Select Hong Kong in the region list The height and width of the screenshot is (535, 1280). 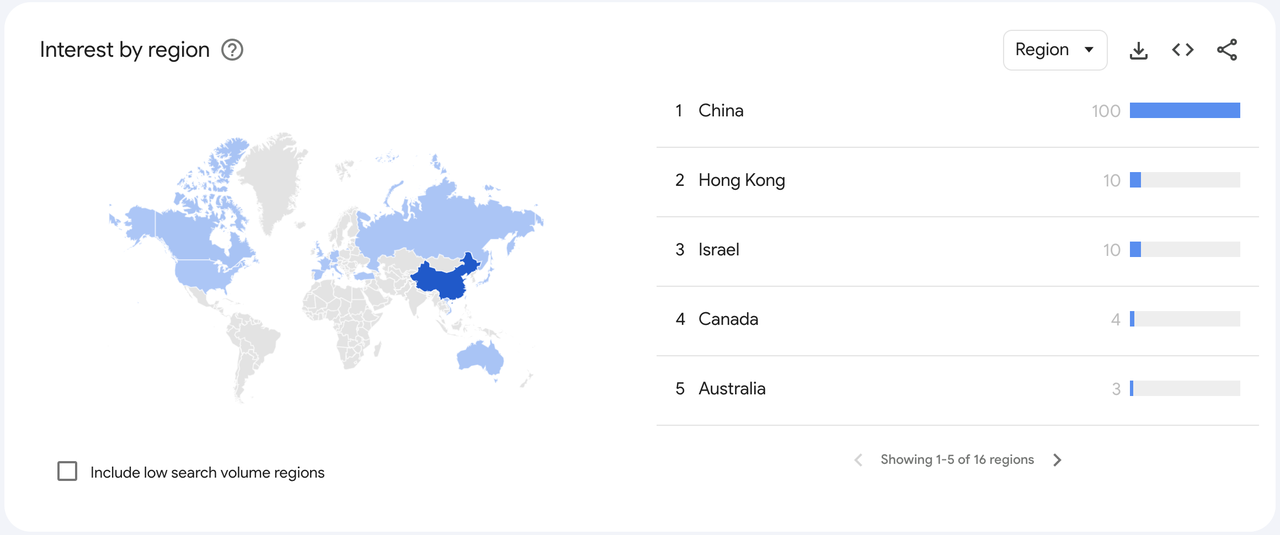957,181
